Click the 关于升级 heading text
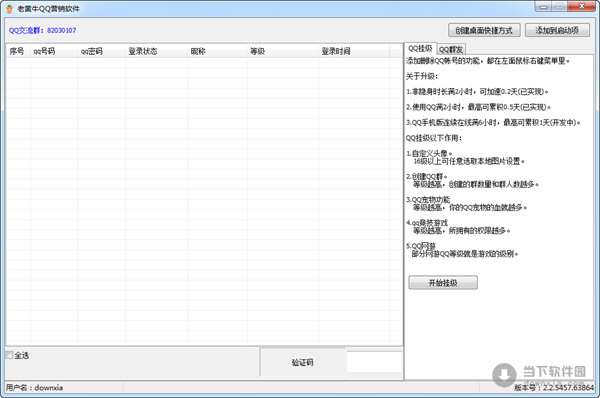This screenshot has height=398, width=600. [x=422, y=76]
